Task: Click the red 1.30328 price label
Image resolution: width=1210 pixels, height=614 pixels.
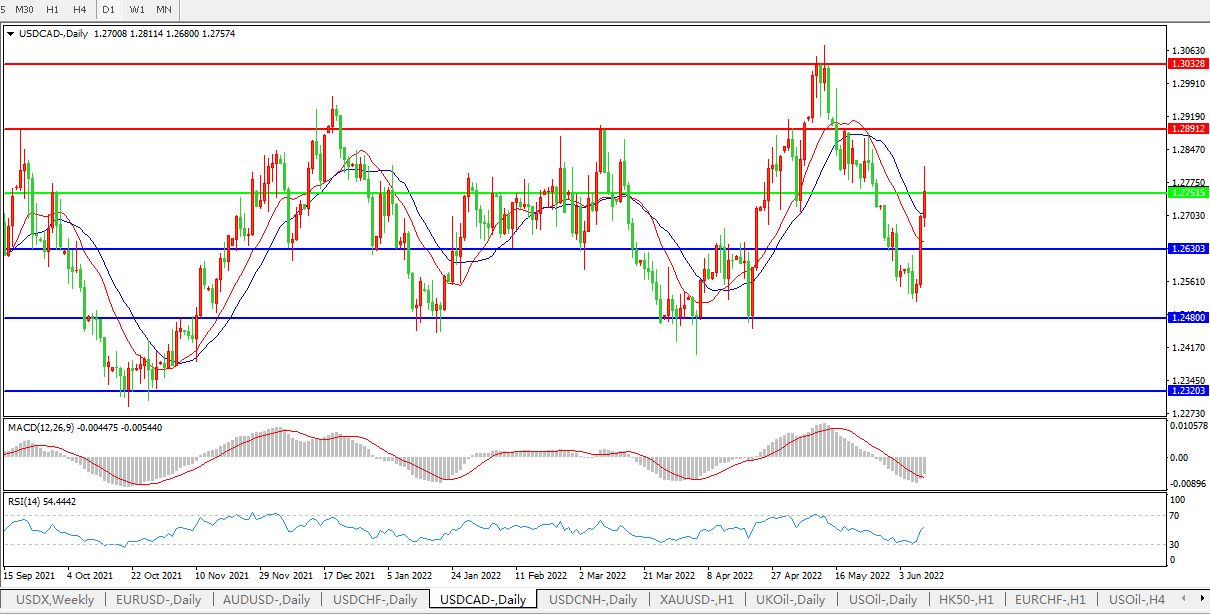Action: [x=1187, y=63]
